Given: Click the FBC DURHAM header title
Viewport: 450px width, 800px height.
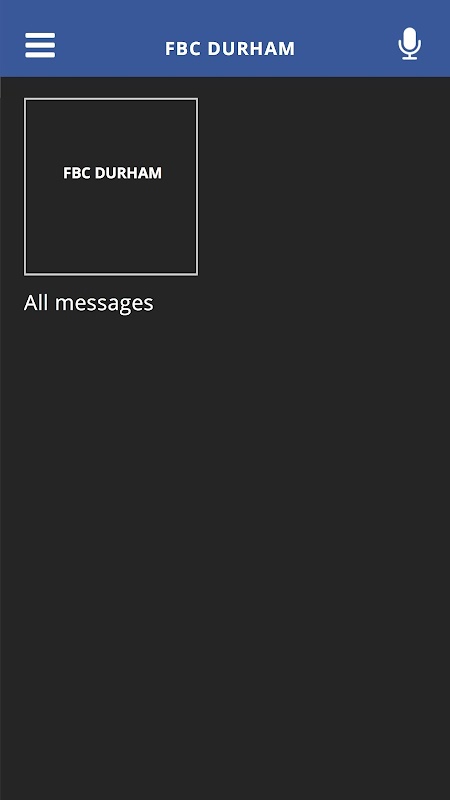Looking at the screenshot, I should (230, 49).
